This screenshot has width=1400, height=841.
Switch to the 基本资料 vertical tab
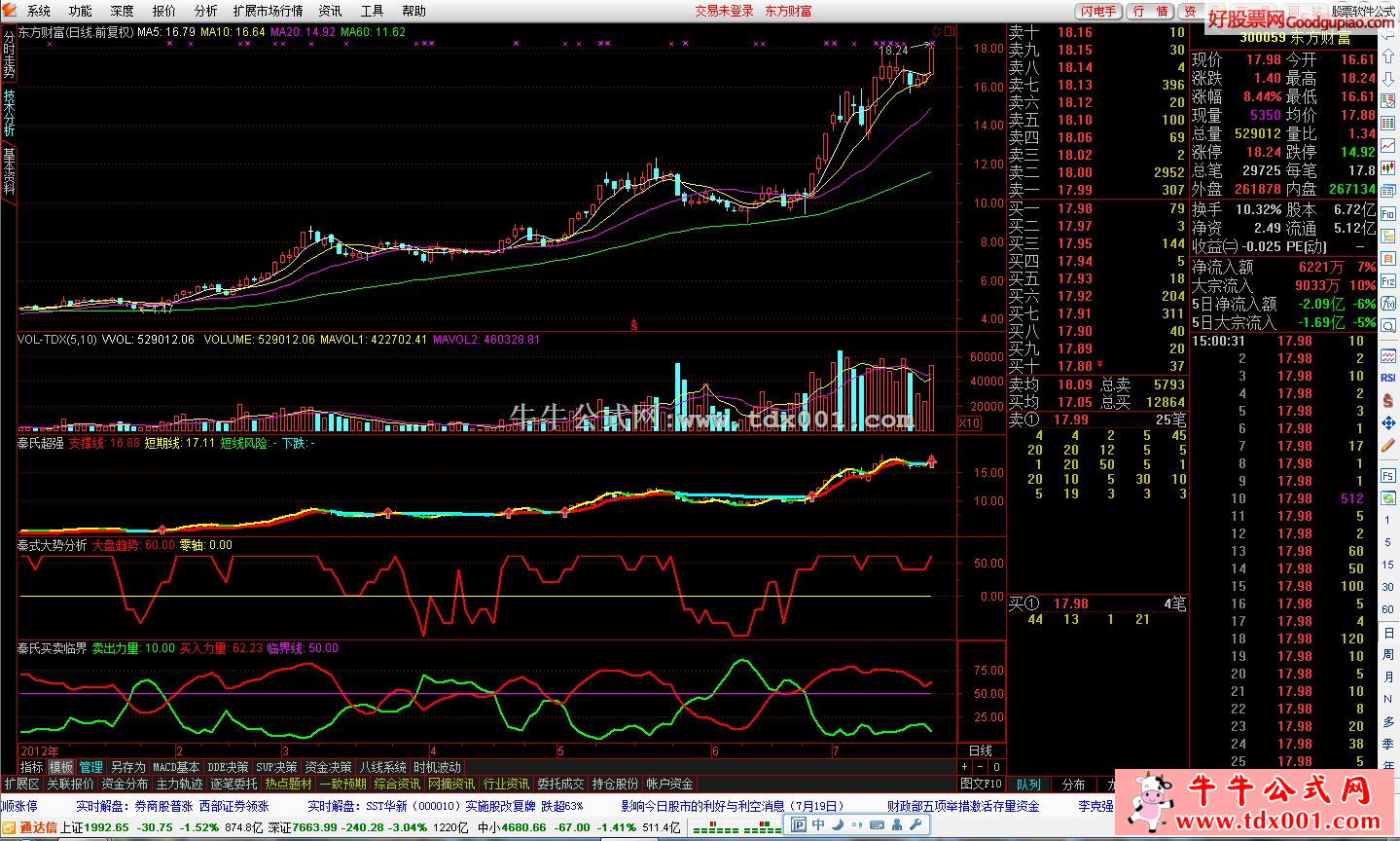click(x=9, y=171)
